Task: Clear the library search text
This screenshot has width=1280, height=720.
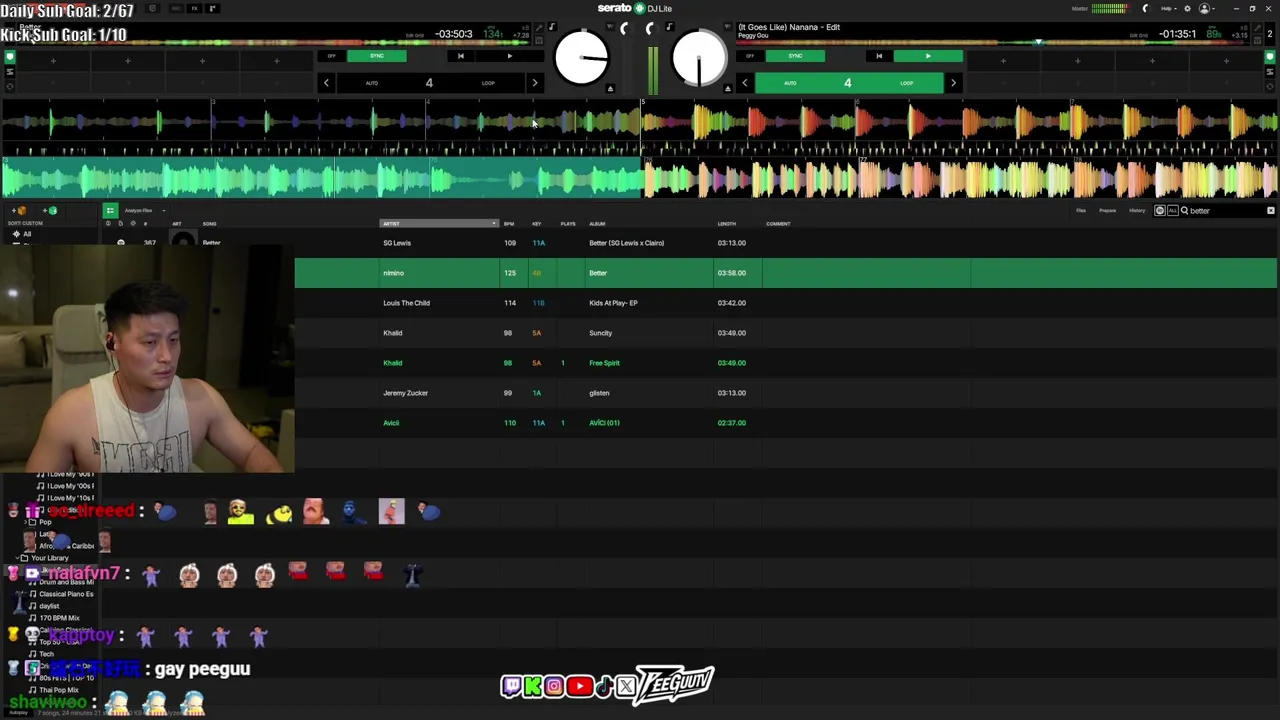Action: tap(1271, 210)
